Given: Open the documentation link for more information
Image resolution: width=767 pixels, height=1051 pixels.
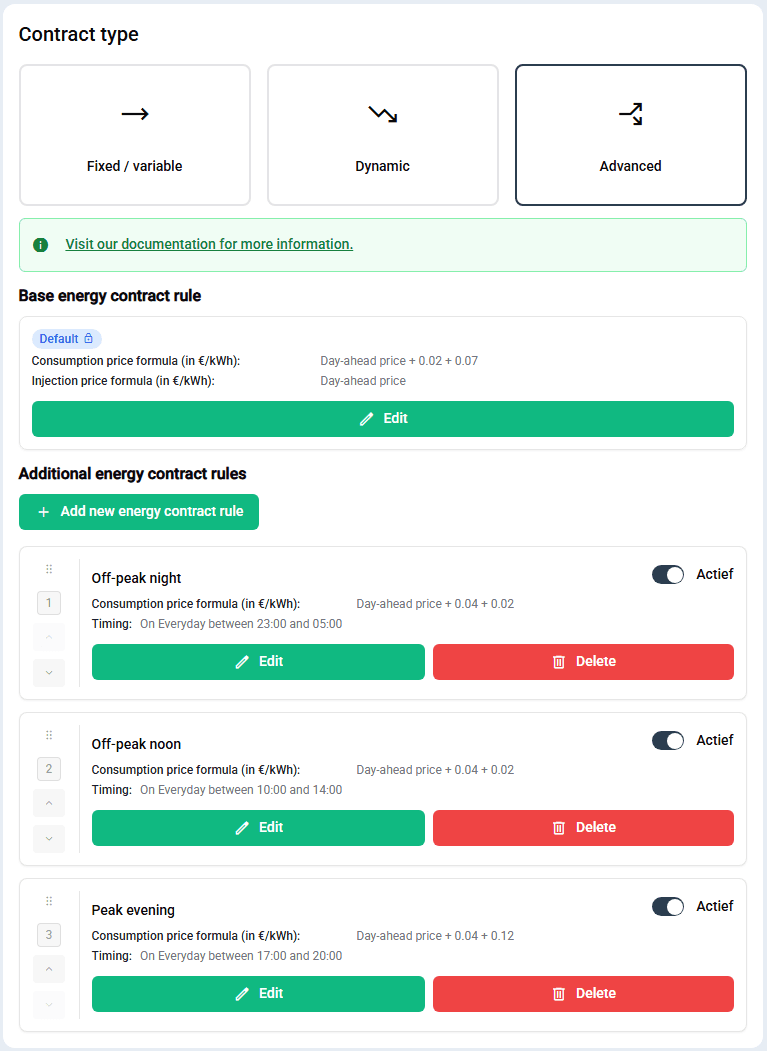Looking at the screenshot, I should tap(209, 244).
